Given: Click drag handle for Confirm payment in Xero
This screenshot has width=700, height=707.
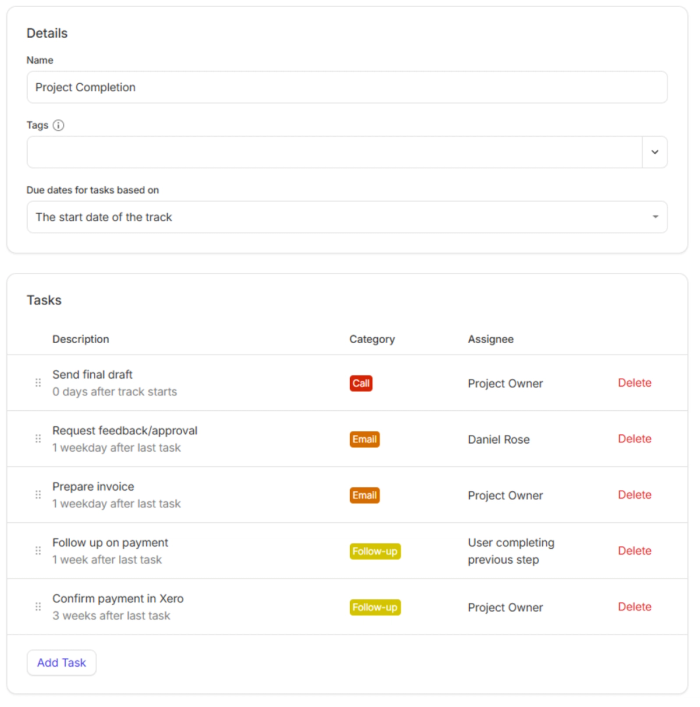Looking at the screenshot, I should click(x=38, y=607).
